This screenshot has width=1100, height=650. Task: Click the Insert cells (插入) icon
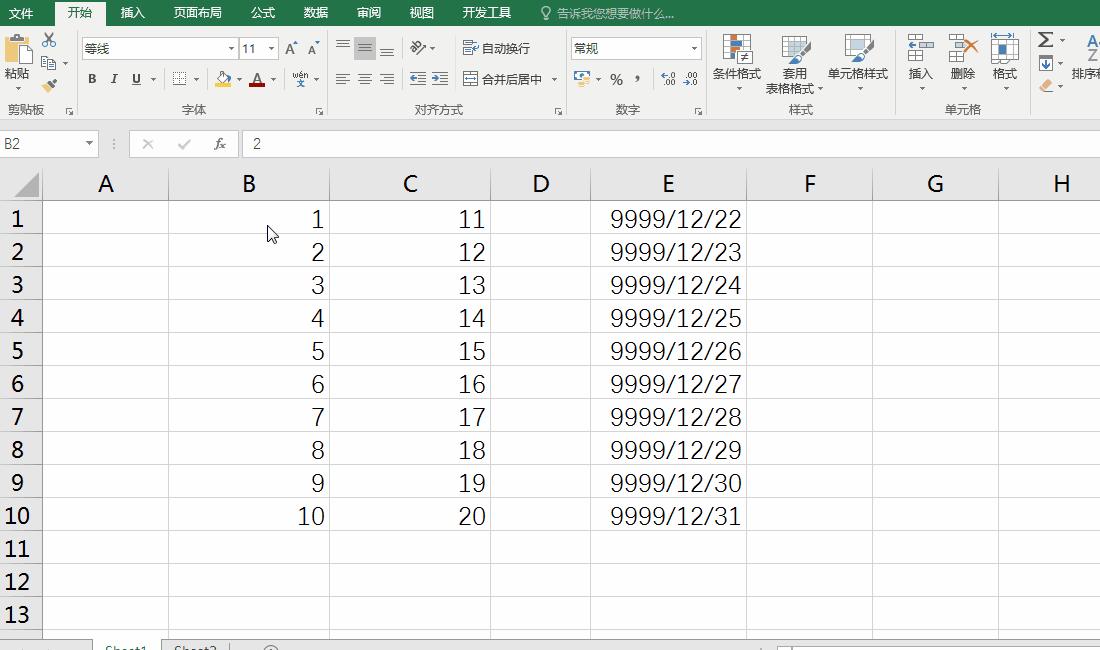[920, 48]
